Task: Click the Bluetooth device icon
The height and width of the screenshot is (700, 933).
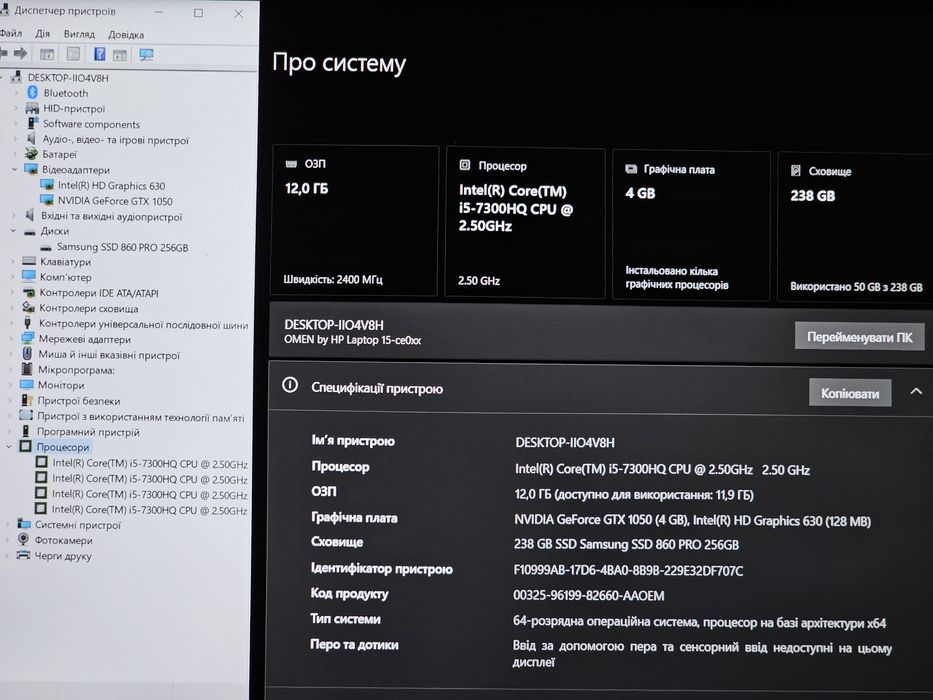Action: [33, 92]
